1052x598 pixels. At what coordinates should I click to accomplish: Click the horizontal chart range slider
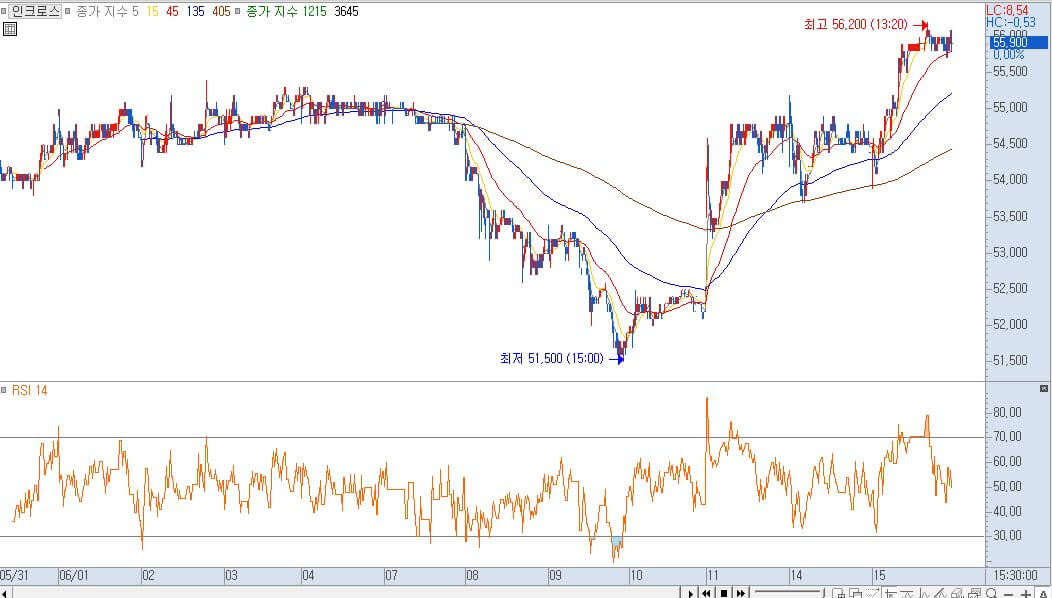789,592
